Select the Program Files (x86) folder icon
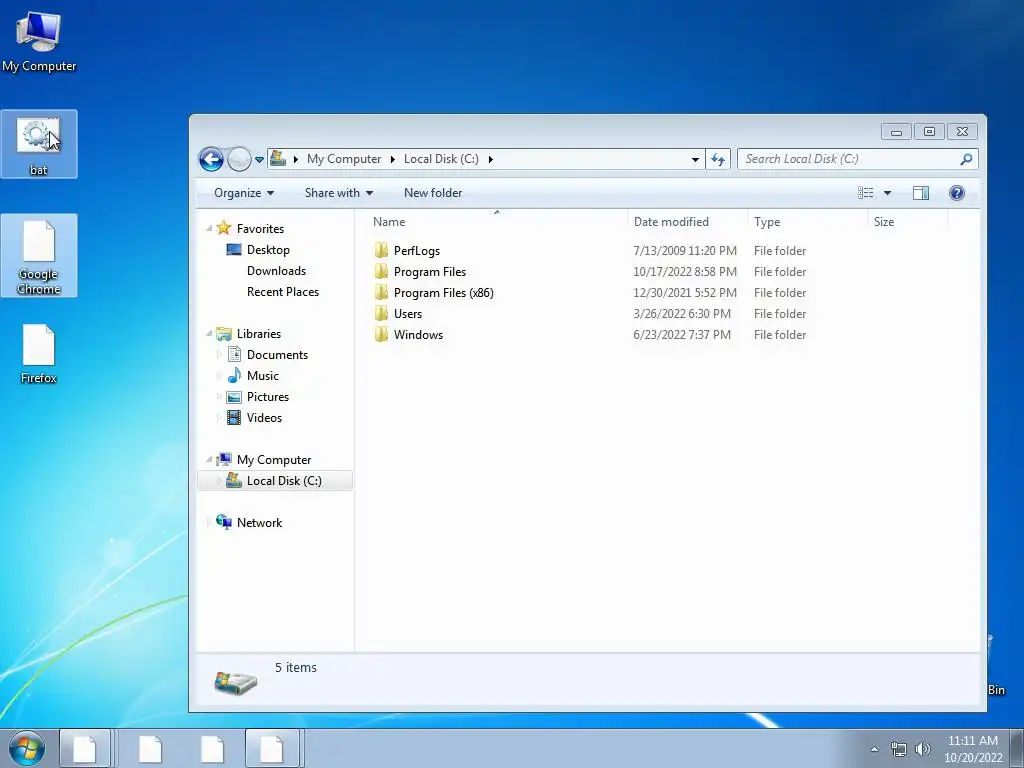 [x=381, y=293]
